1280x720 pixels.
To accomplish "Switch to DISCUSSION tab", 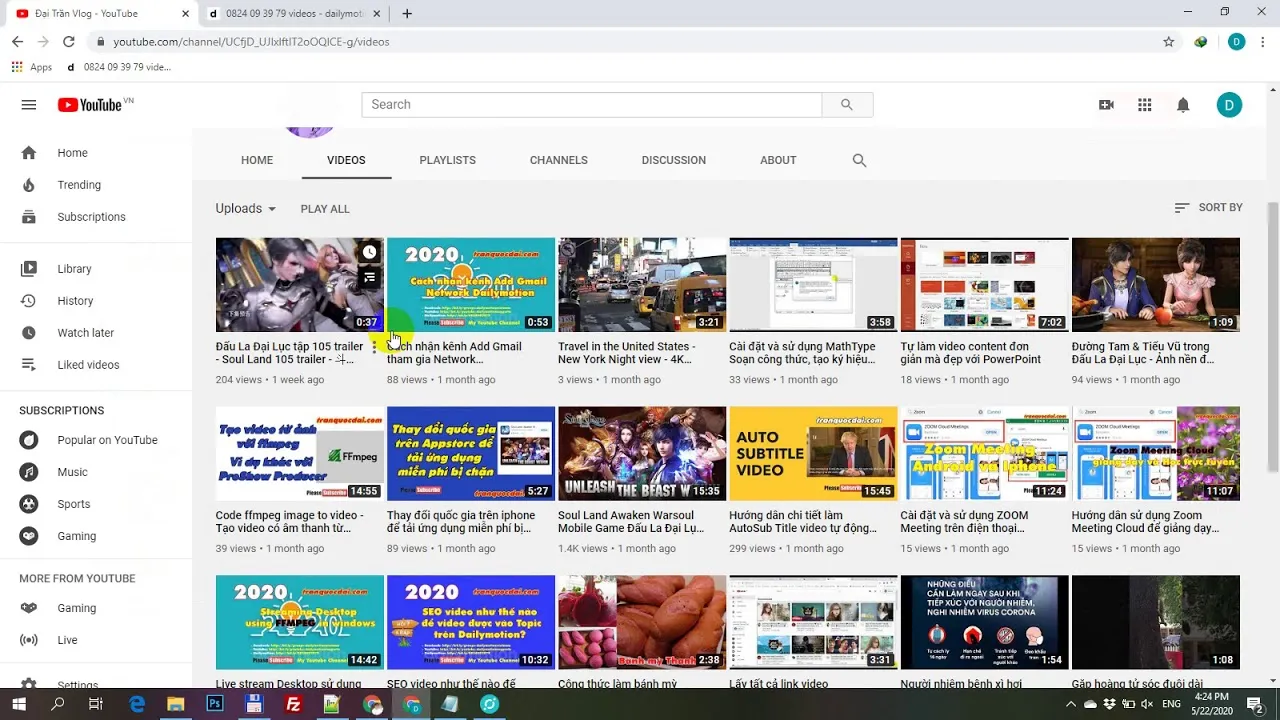I will [674, 160].
